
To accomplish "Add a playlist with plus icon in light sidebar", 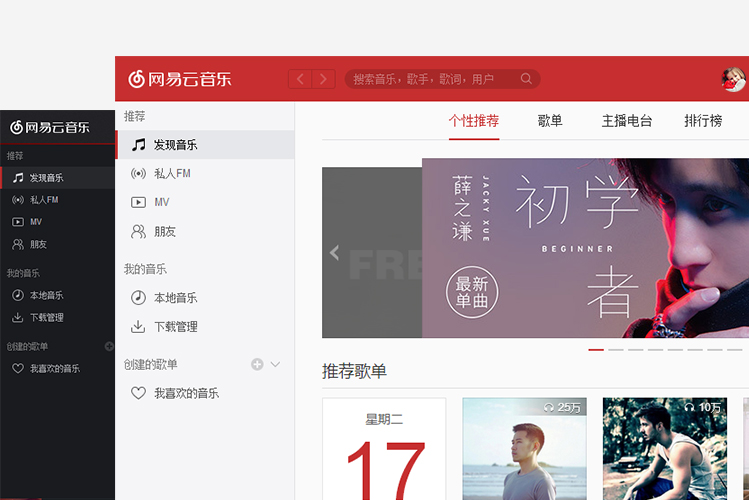I will point(257,364).
